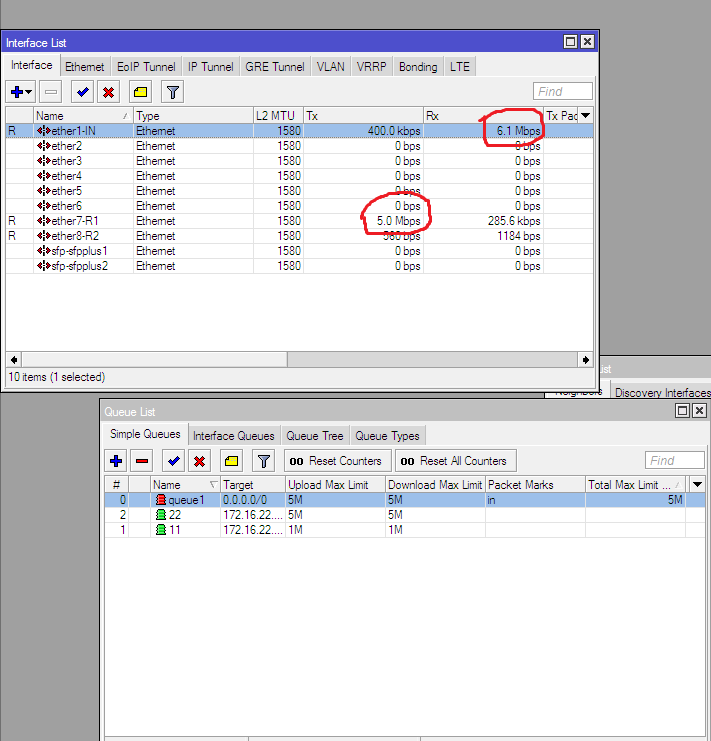Sort by Total Max Limit column header
The height and width of the screenshot is (741, 711).
[x=635, y=485]
